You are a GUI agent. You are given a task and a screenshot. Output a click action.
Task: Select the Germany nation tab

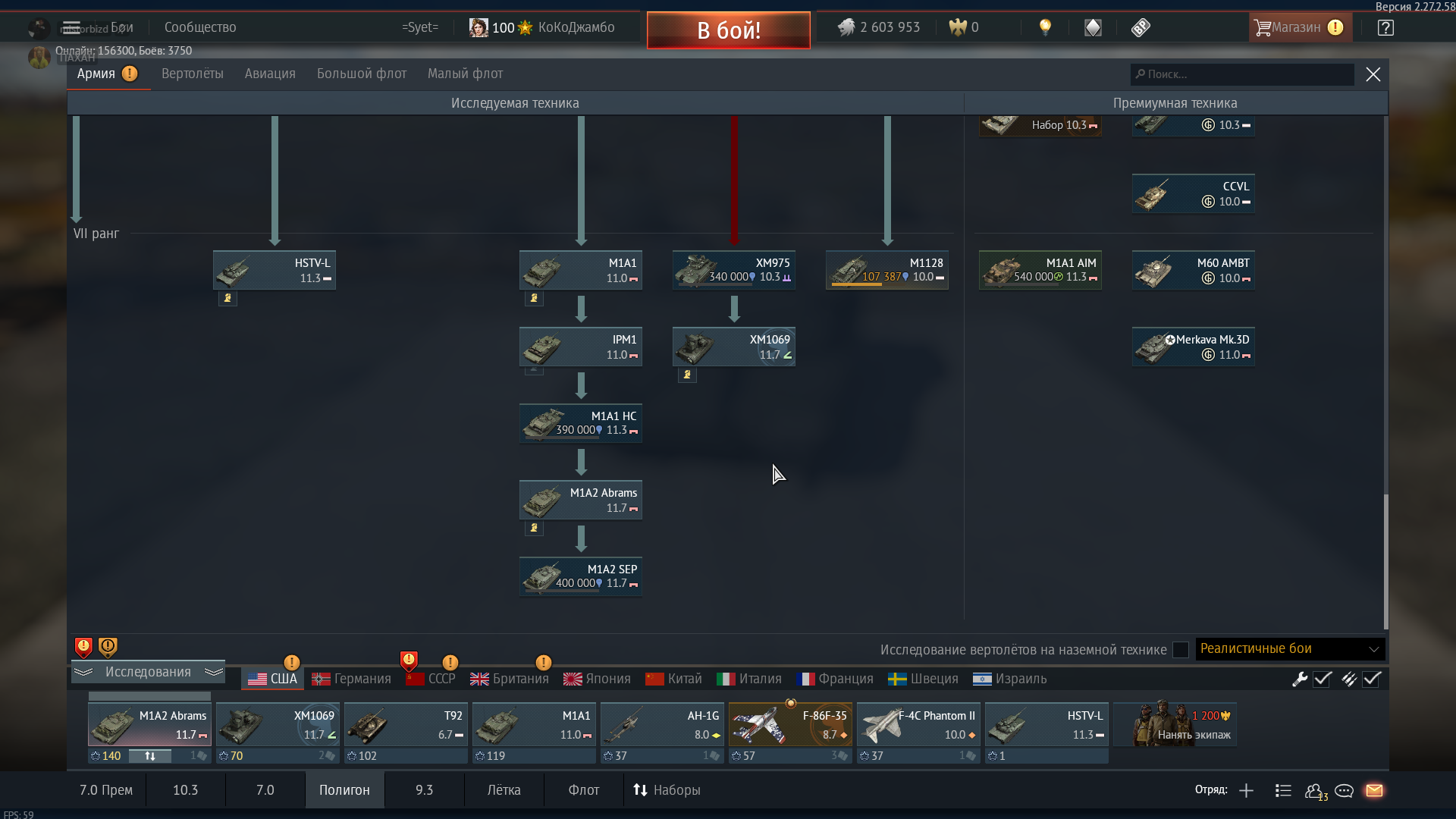[x=351, y=679]
